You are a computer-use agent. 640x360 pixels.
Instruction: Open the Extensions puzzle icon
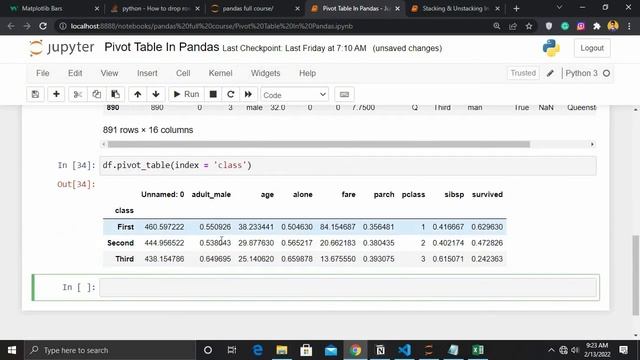pyautogui.click(x=597, y=26)
